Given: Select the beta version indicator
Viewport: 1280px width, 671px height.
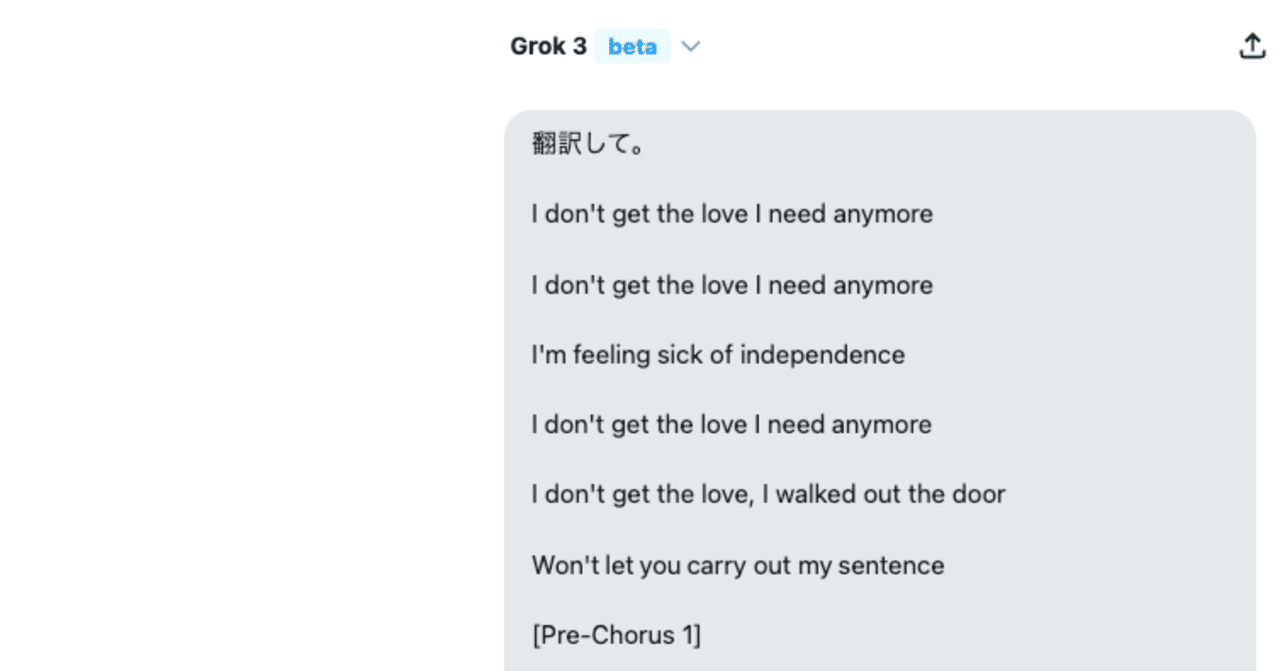Looking at the screenshot, I should [x=631, y=46].
